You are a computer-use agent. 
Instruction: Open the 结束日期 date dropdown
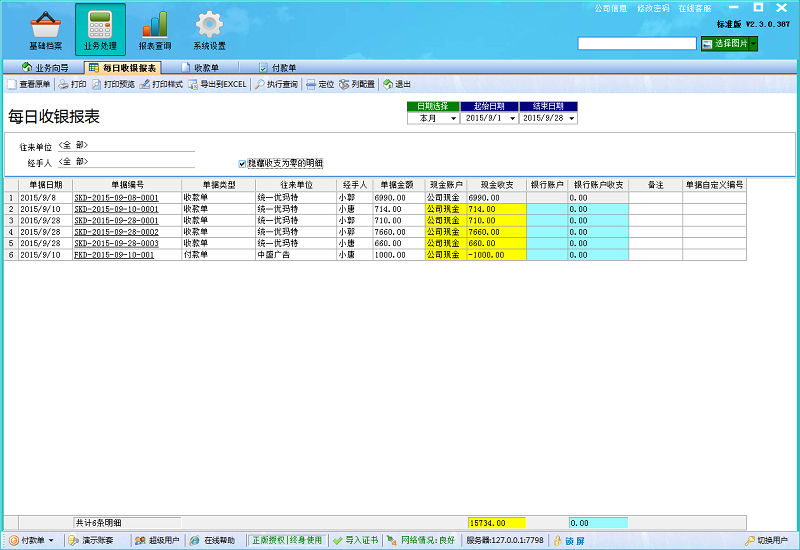point(572,118)
